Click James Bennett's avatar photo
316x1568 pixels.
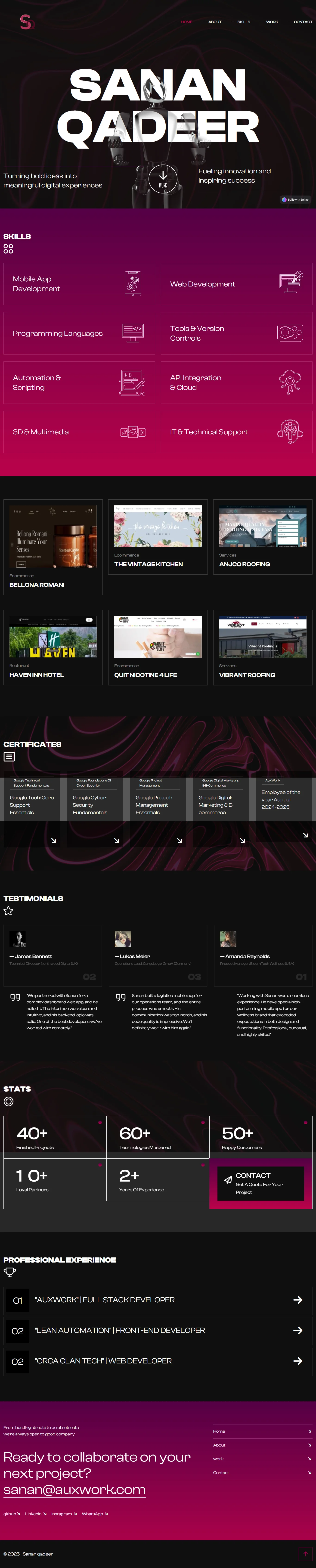[x=18, y=939]
